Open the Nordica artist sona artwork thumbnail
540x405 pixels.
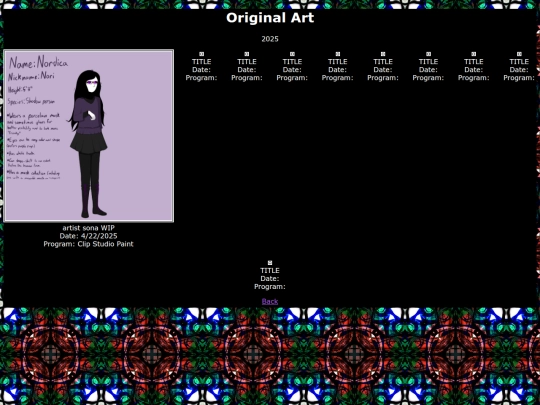click(89, 136)
